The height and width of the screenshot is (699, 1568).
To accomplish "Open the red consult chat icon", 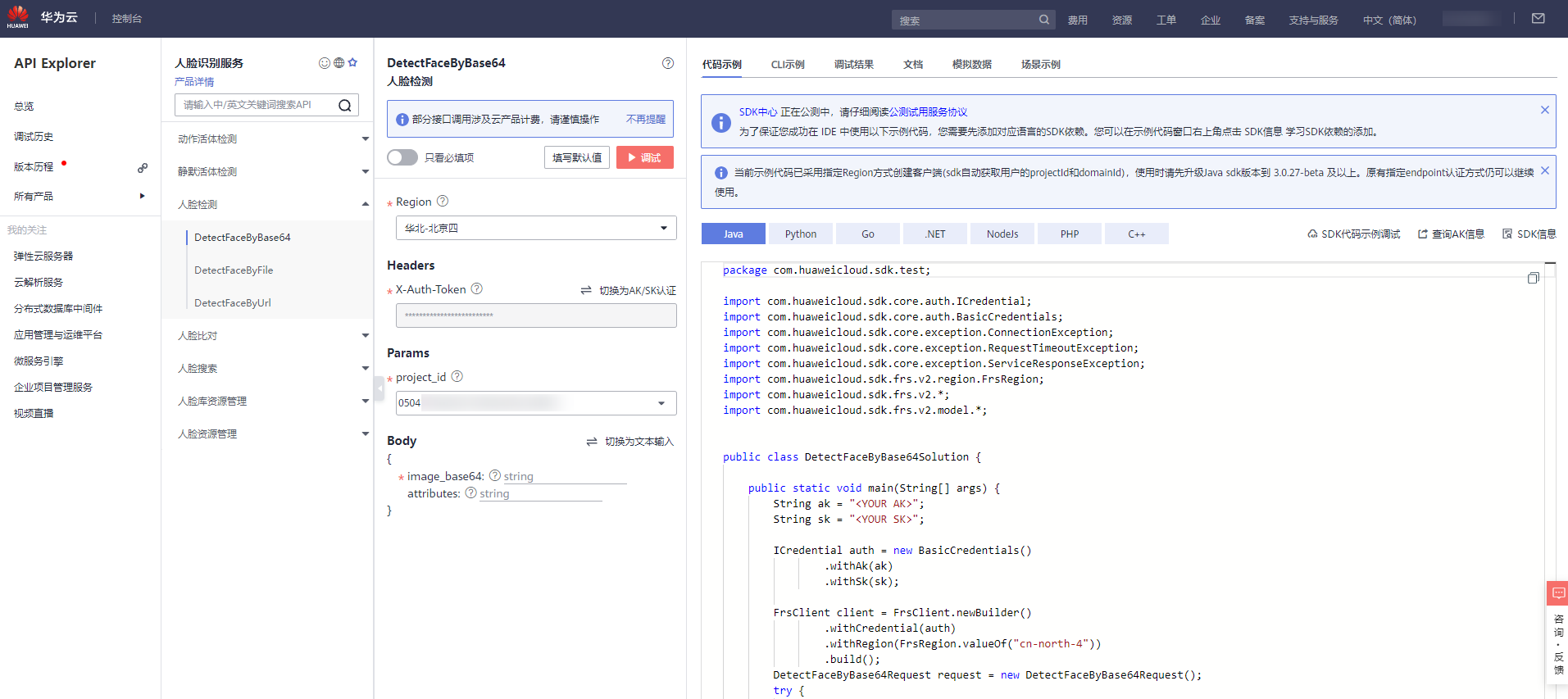I will coord(1558,592).
